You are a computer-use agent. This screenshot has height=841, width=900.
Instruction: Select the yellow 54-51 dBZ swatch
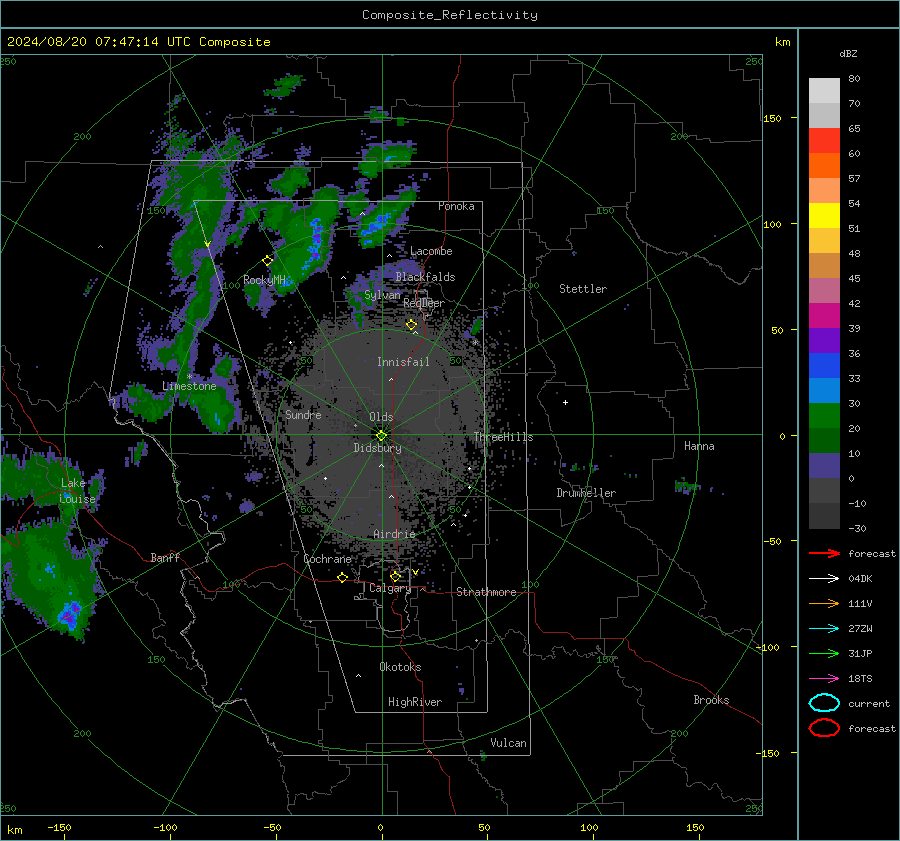pos(824,216)
